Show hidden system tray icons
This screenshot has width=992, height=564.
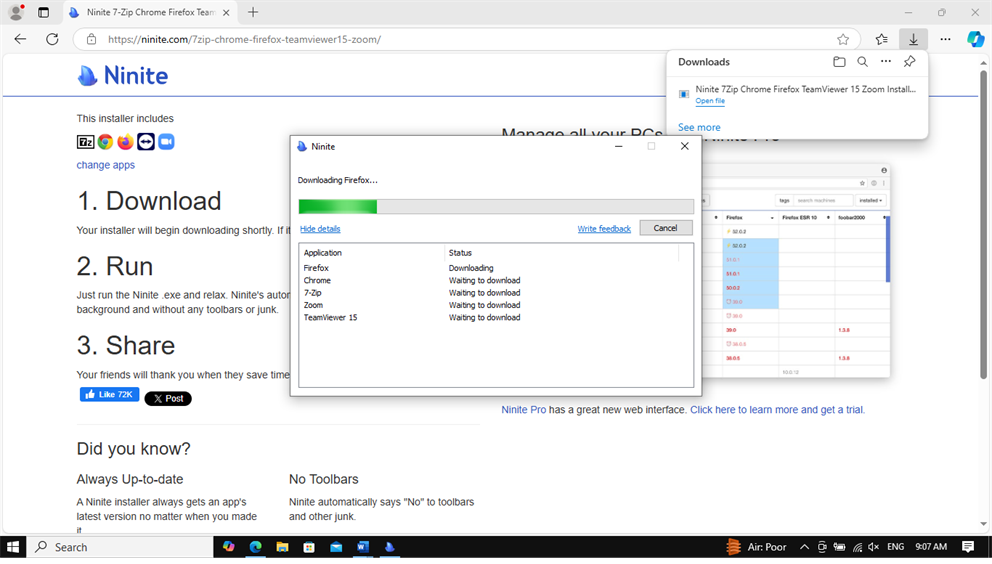805,547
